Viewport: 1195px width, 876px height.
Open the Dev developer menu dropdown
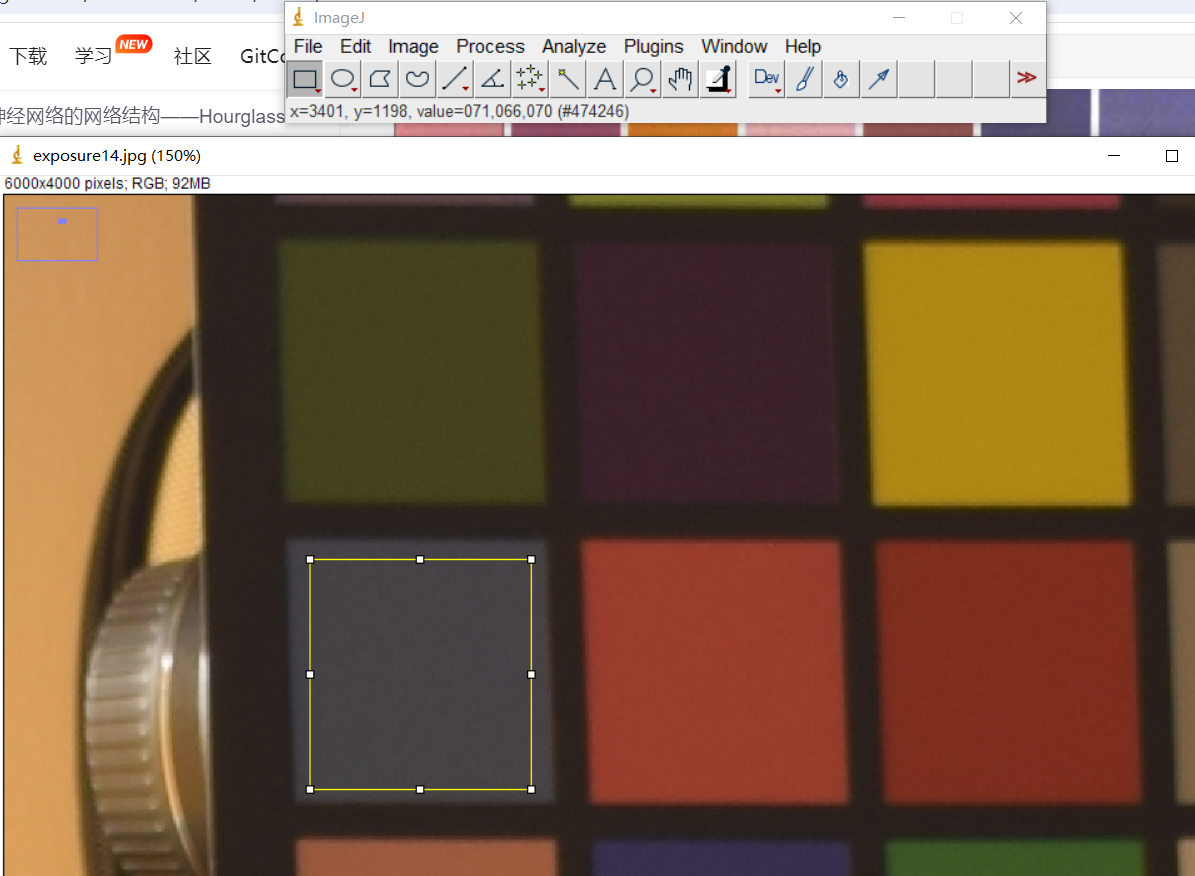767,79
